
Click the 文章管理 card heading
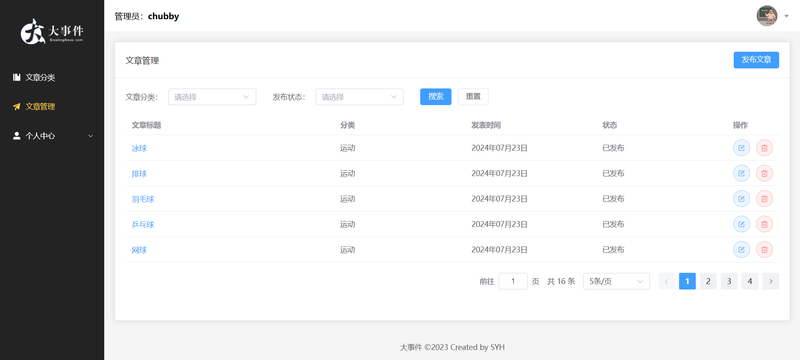(142, 61)
